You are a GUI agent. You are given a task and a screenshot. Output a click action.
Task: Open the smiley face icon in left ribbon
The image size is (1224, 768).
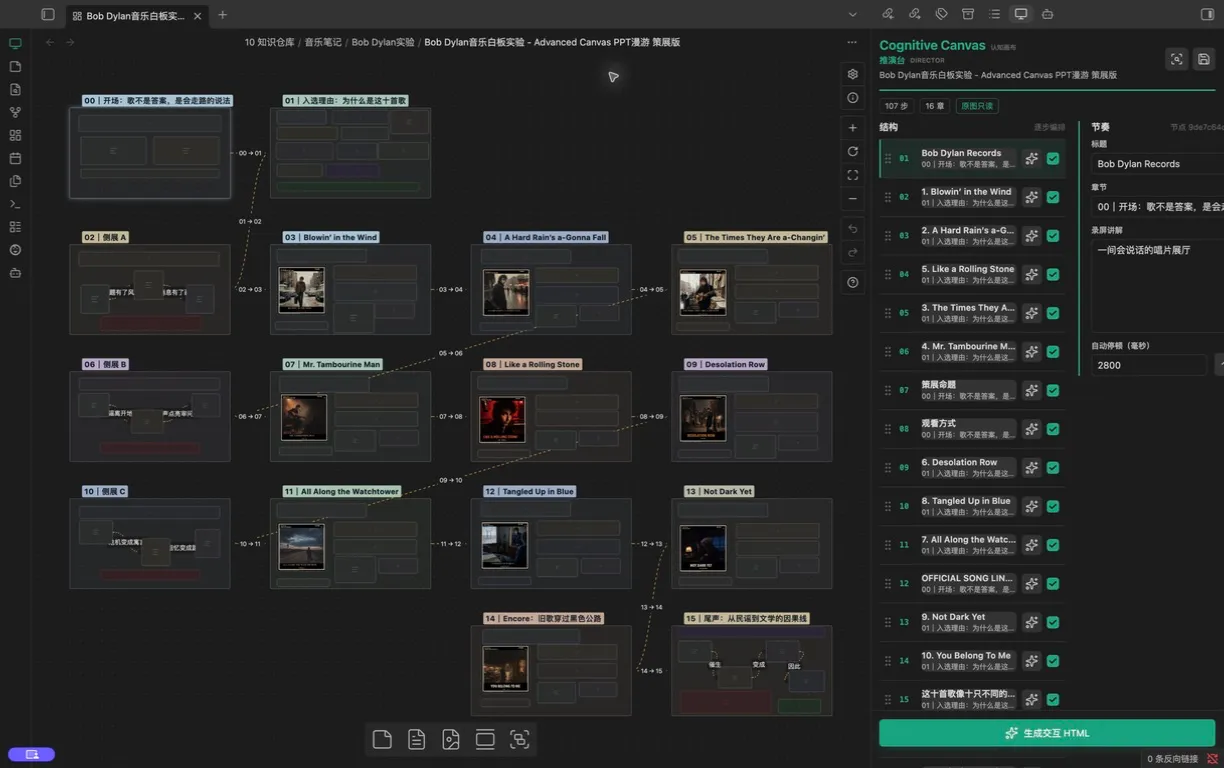(x=15, y=250)
